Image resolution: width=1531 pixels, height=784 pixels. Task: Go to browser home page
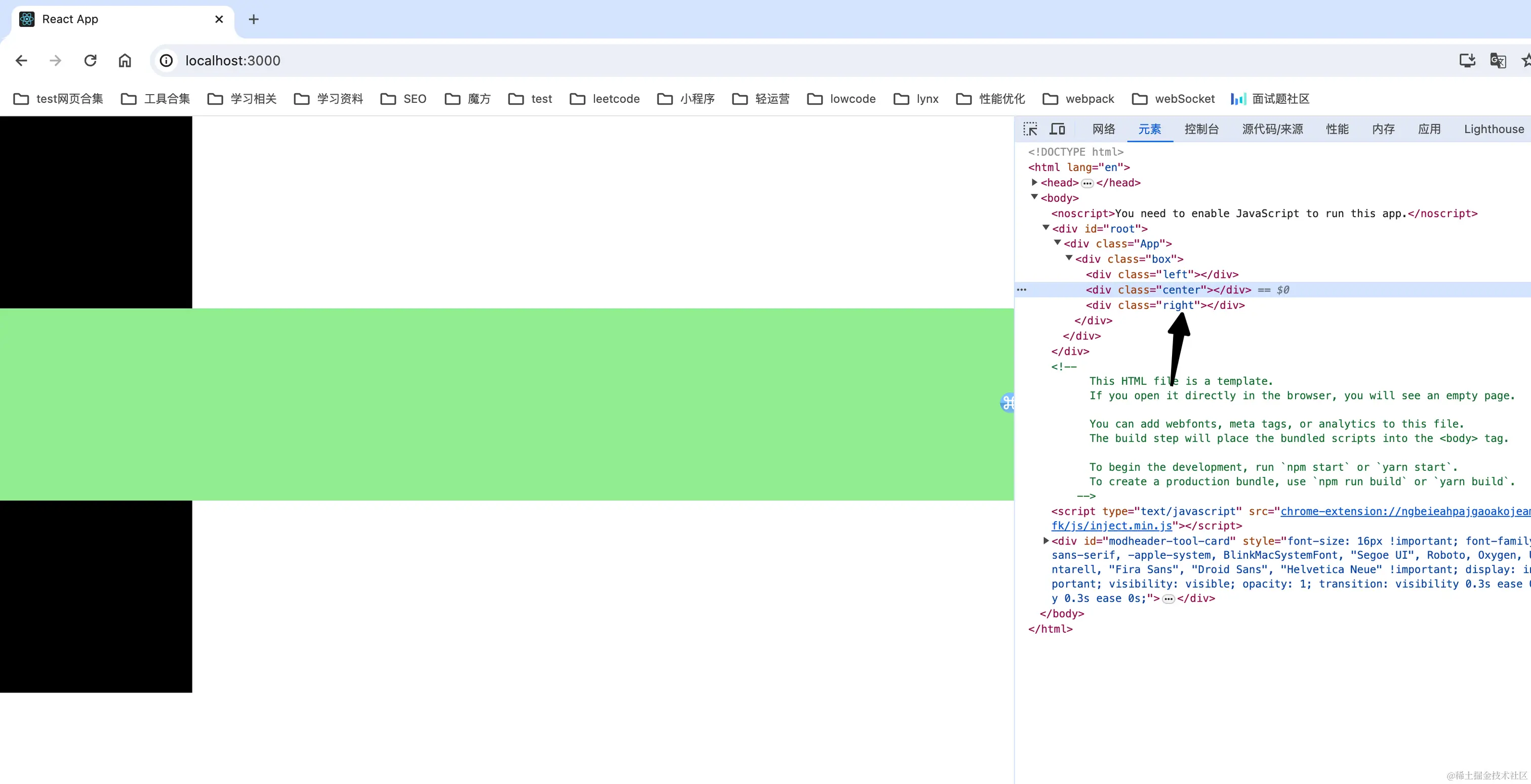125,61
